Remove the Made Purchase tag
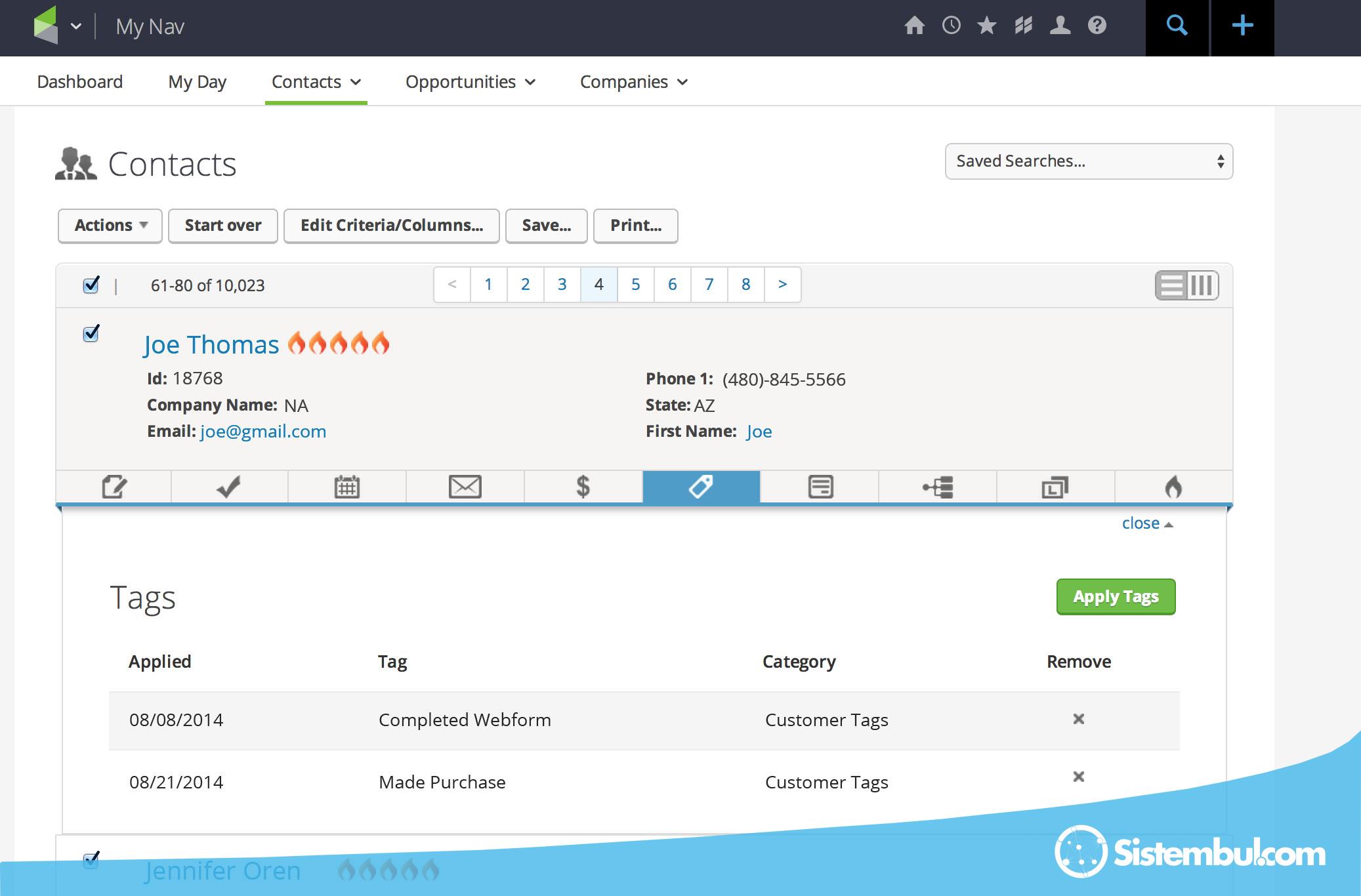1361x896 pixels. tap(1078, 777)
